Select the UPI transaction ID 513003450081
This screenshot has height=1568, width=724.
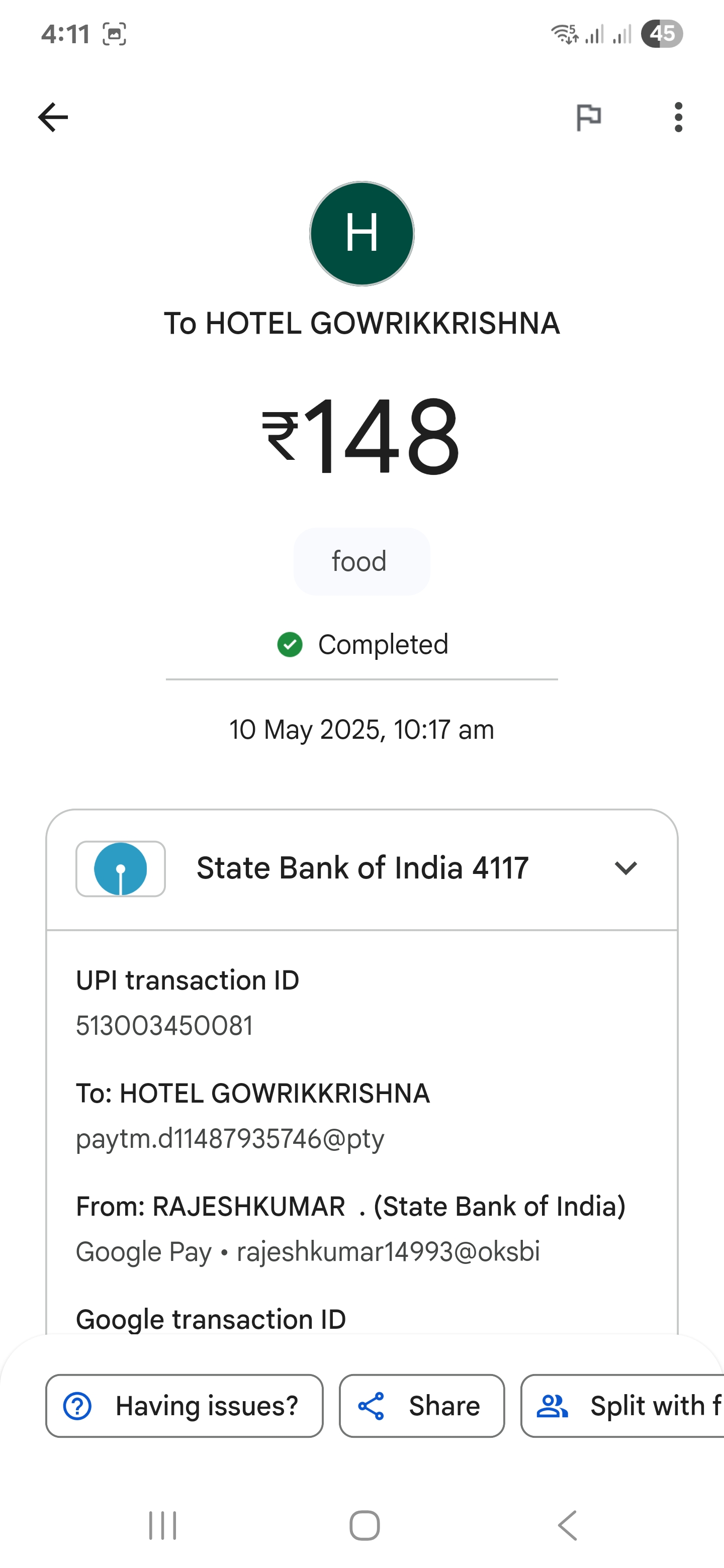coord(164,1026)
